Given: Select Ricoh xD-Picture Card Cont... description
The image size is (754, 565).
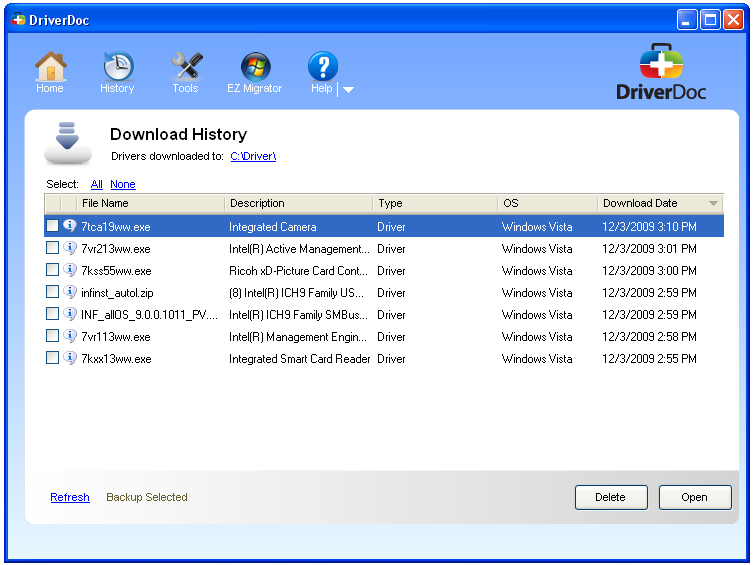Looking at the screenshot, I should click(298, 271).
